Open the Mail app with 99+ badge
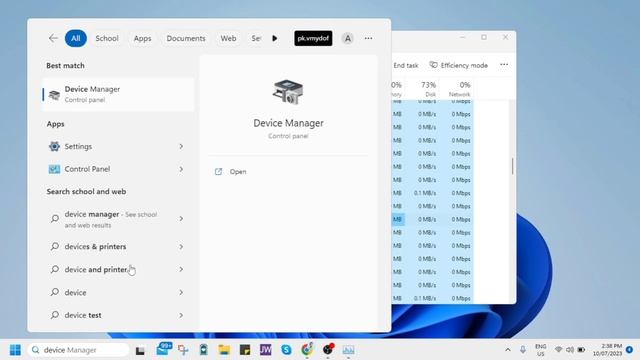The image size is (640, 360). coord(163,349)
